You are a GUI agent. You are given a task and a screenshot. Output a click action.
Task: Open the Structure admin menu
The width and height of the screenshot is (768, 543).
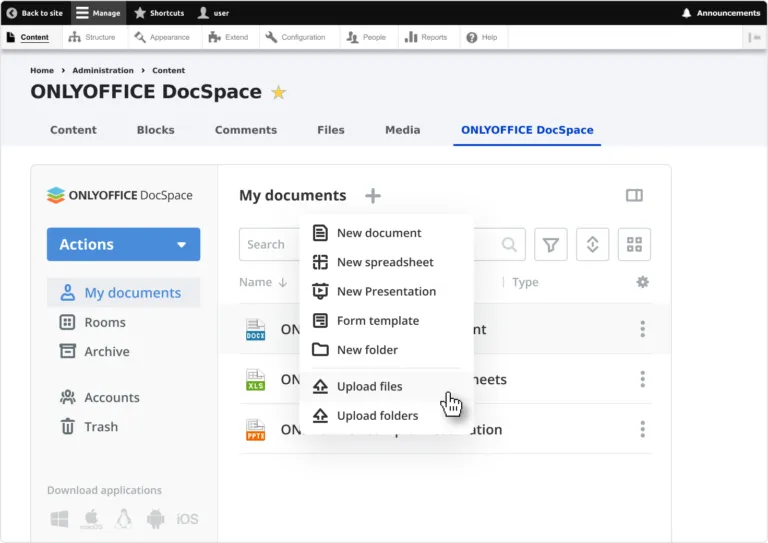tap(92, 37)
